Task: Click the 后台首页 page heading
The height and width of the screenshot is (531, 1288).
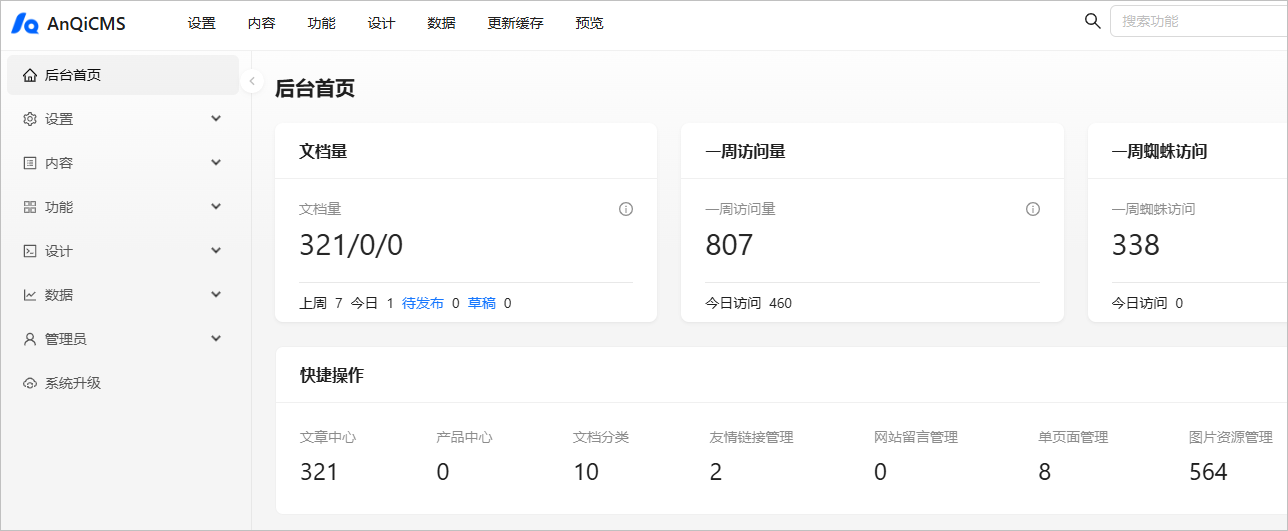Action: pos(315,88)
